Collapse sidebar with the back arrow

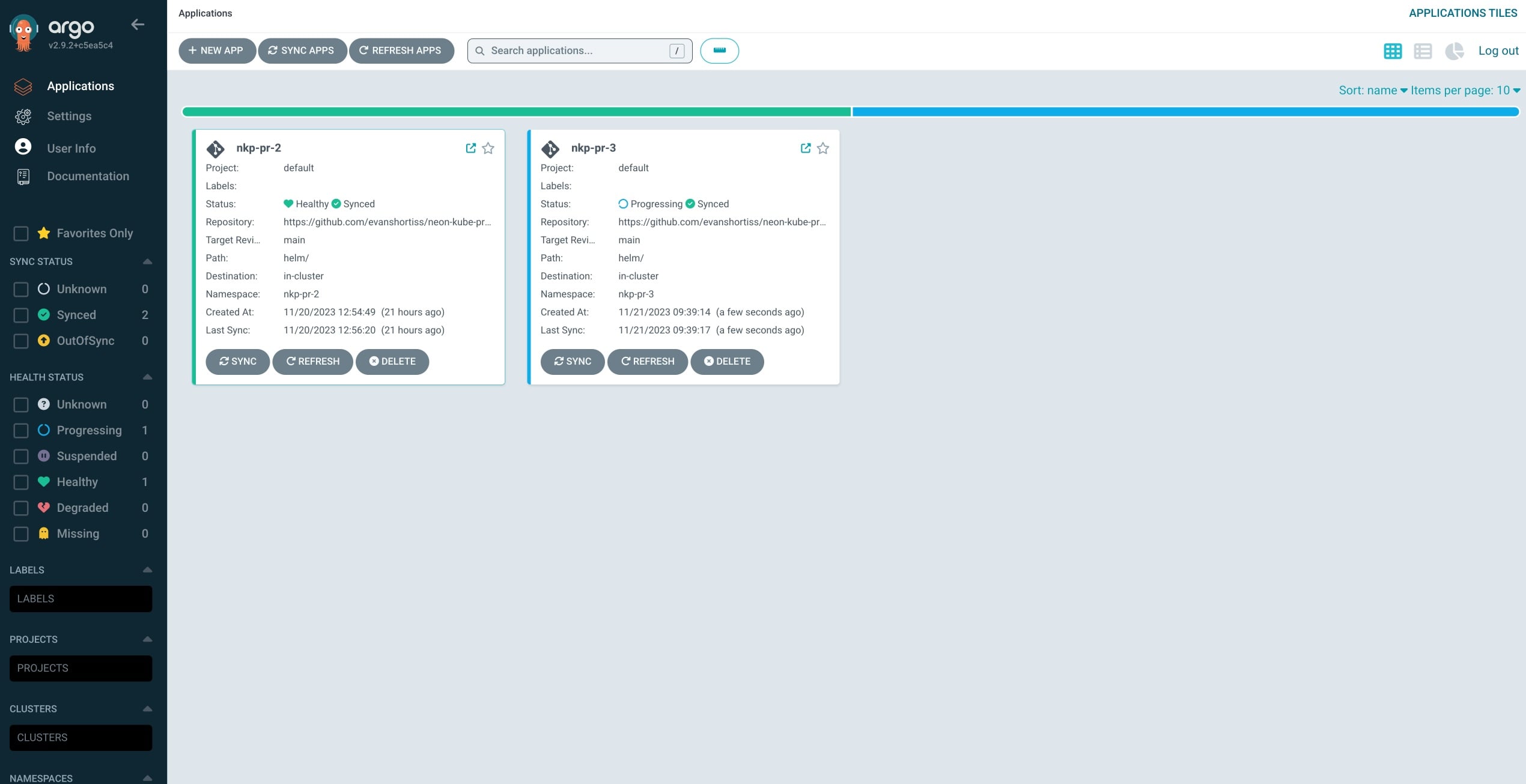click(138, 25)
